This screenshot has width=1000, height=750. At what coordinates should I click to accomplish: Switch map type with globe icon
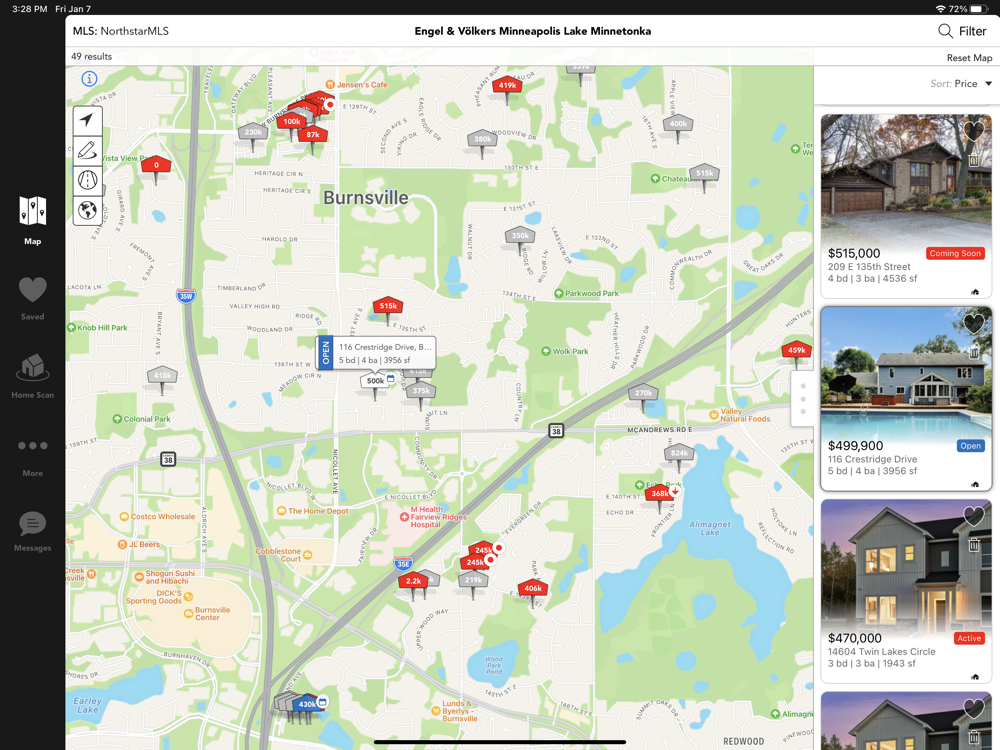click(x=87, y=210)
